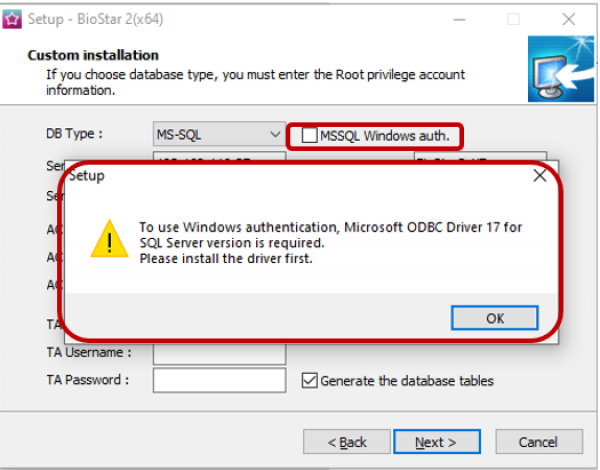Close the Setup warning dialog with X

click(x=540, y=176)
